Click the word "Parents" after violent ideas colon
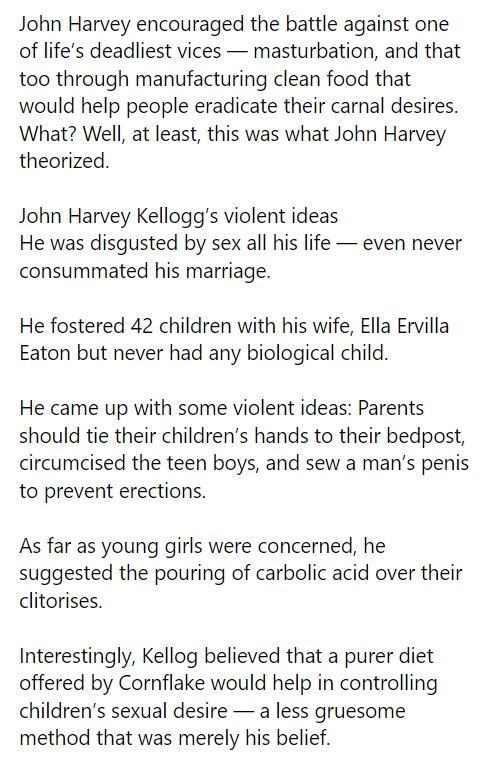The image size is (485, 781). 391,408
